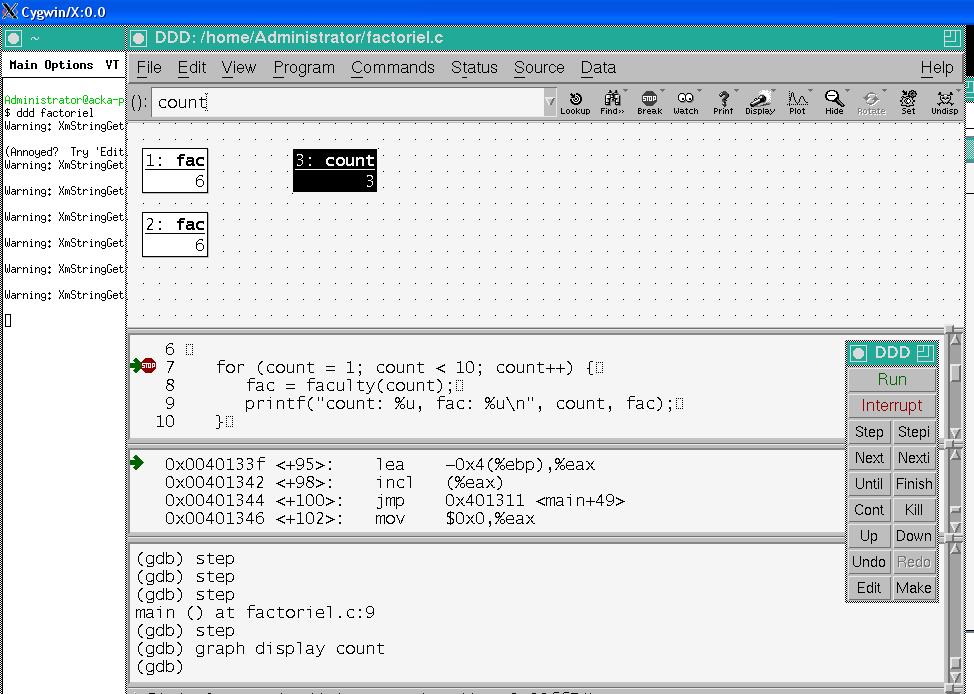Click the Hide toolbar icon
This screenshot has height=694, width=974.
click(834, 103)
